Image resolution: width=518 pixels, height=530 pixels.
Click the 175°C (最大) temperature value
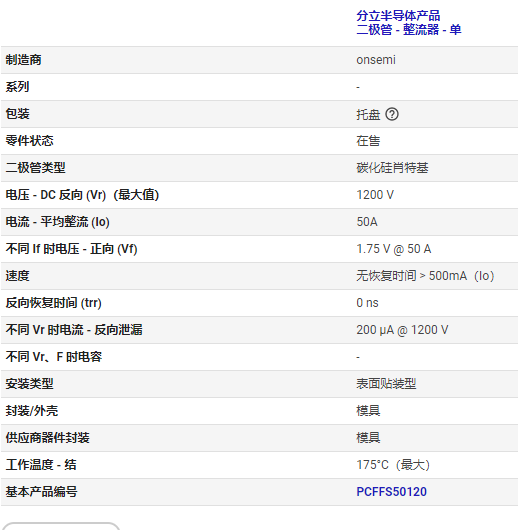pos(393,465)
